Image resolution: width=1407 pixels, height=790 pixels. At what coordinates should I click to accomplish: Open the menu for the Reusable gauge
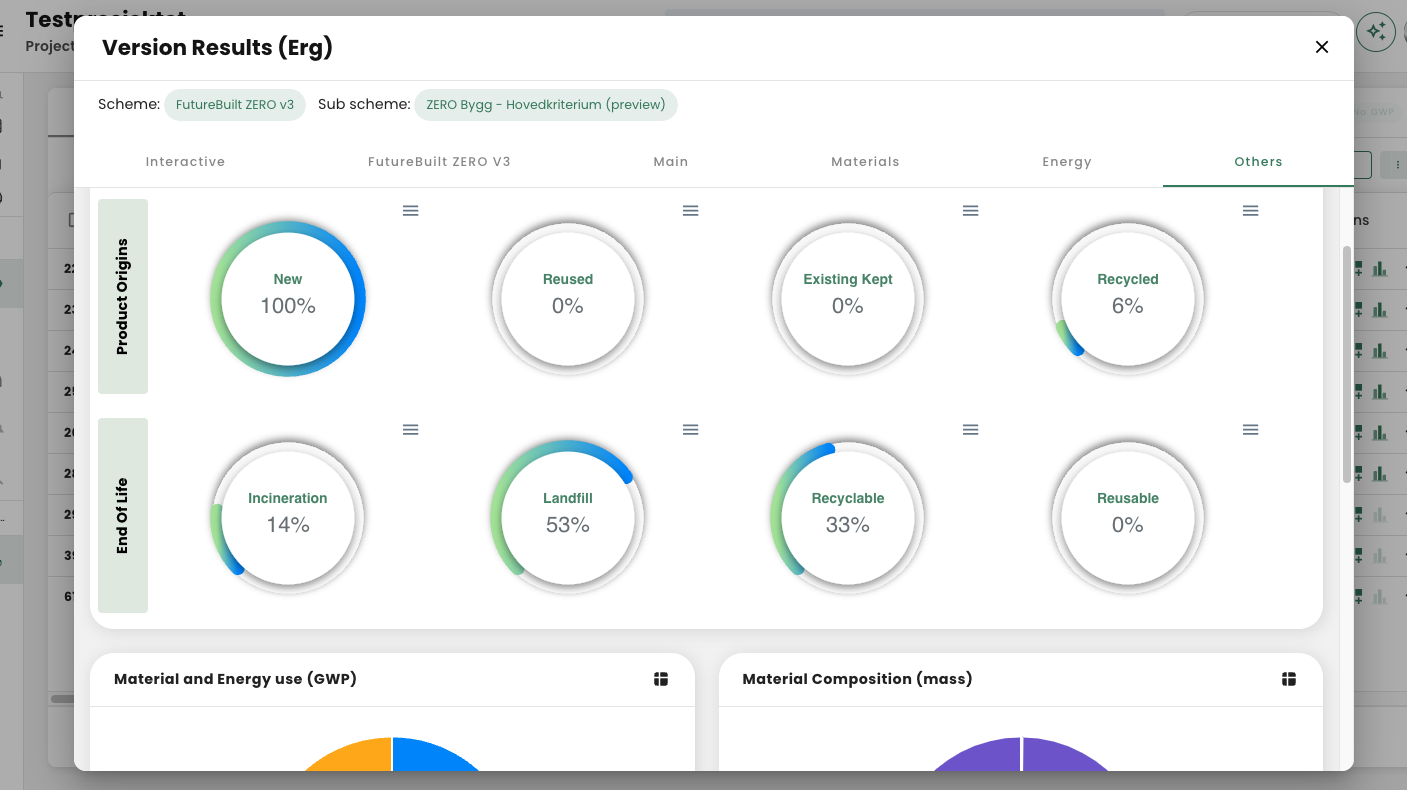pyautogui.click(x=1251, y=429)
